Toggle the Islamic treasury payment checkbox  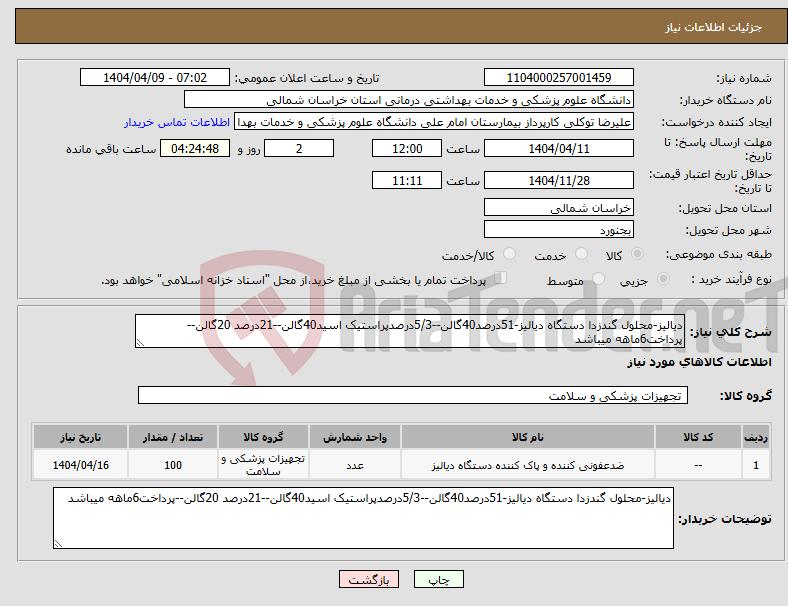pyautogui.click(x=501, y=278)
